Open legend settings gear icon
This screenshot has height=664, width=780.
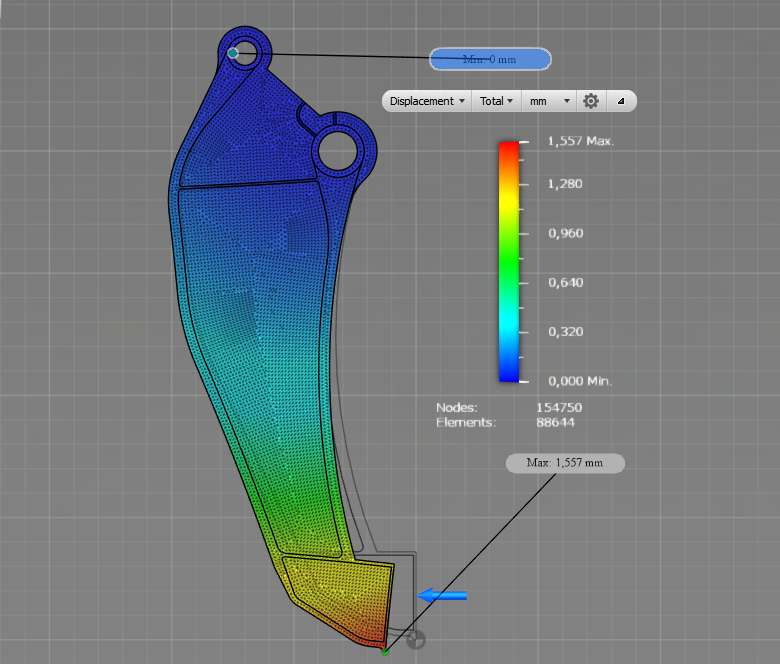pyautogui.click(x=590, y=101)
